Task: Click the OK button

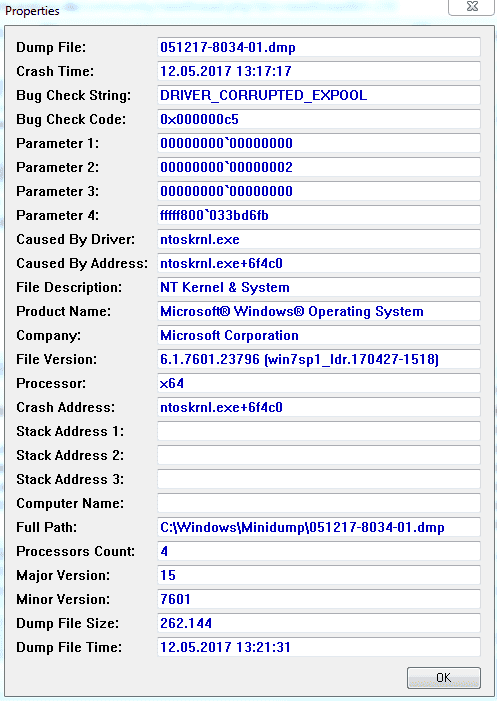Action: [444, 677]
